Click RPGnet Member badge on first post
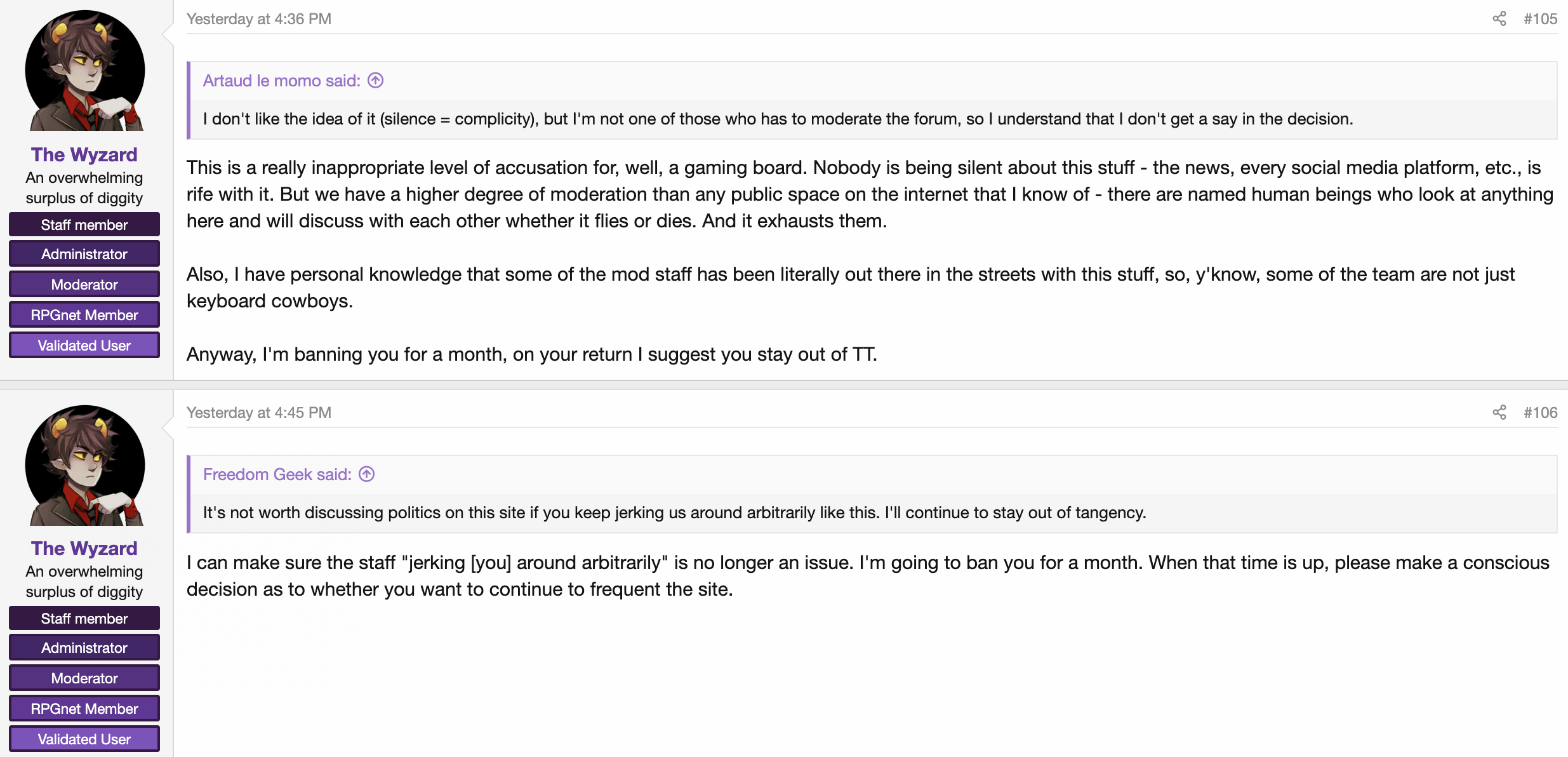 tap(84, 315)
